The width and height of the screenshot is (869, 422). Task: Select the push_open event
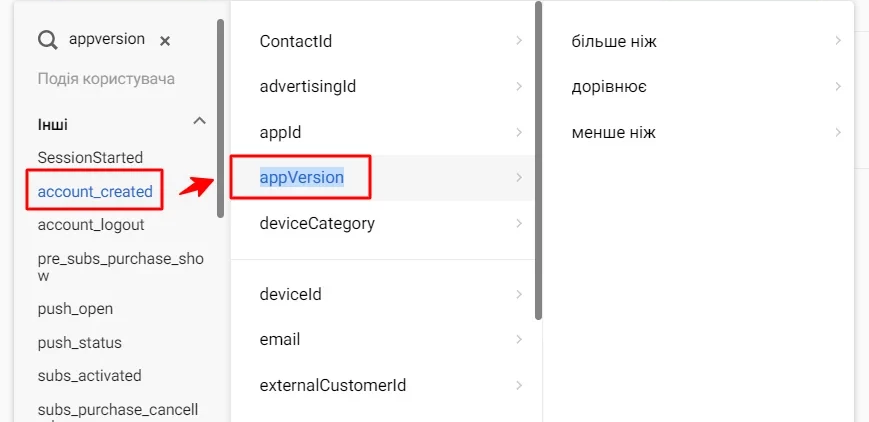[x=75, y=309]
